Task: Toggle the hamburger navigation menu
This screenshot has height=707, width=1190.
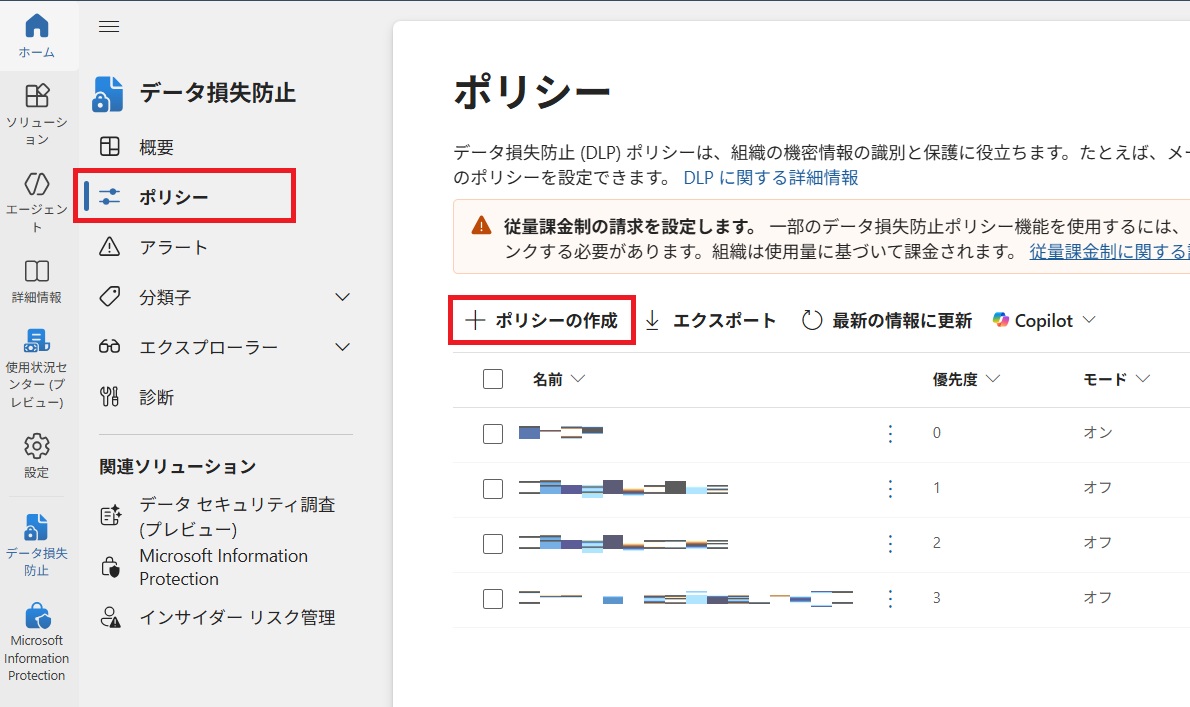Action: (109, 27)
